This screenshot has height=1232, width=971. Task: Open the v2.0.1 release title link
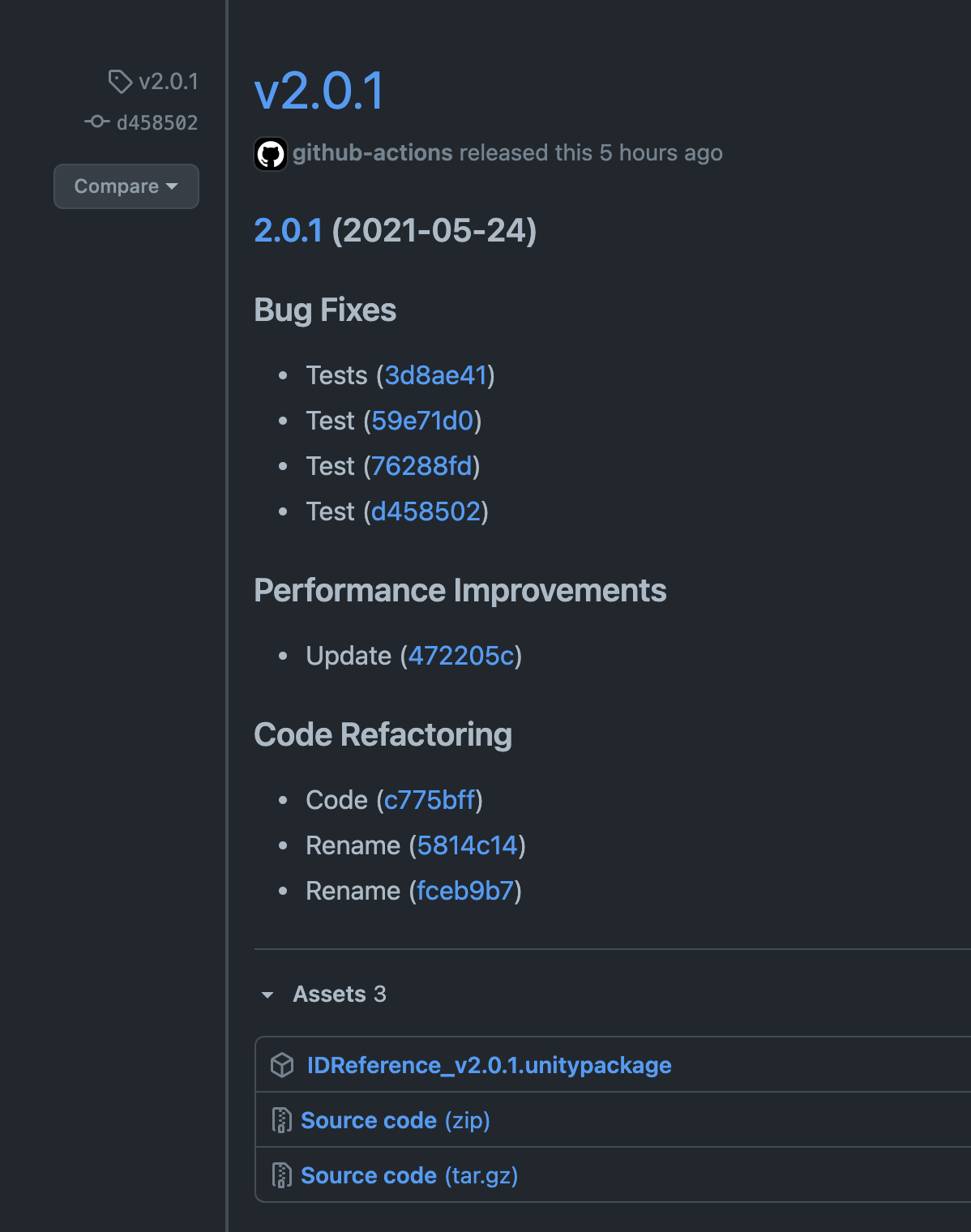[x=319, y=91]
